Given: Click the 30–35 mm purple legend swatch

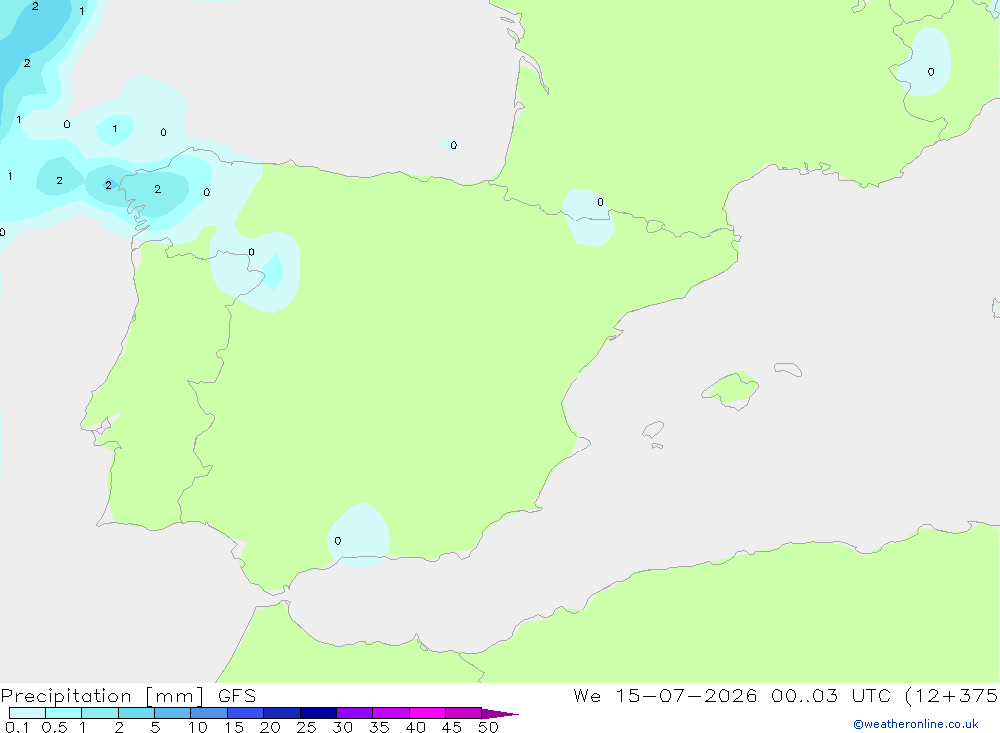Looking at the screenshot, I should coord(355,713).
